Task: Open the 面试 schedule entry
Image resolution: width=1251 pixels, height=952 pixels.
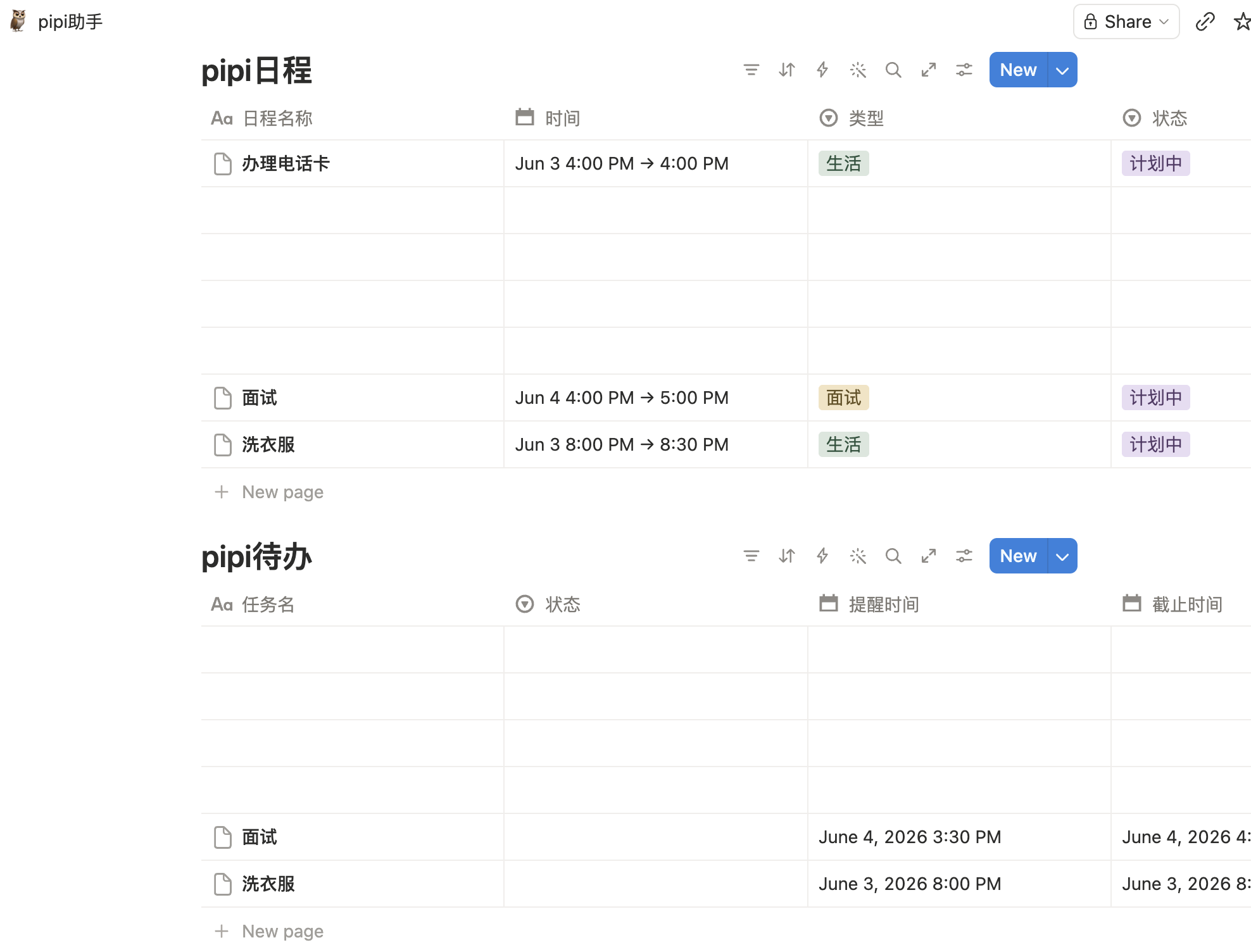Action: (260, 398)
